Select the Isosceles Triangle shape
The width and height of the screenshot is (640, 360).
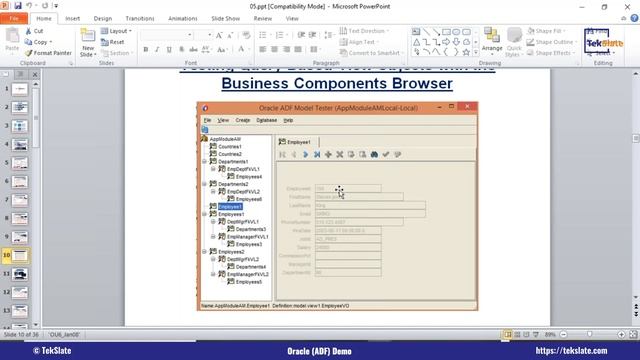(416, 42)
